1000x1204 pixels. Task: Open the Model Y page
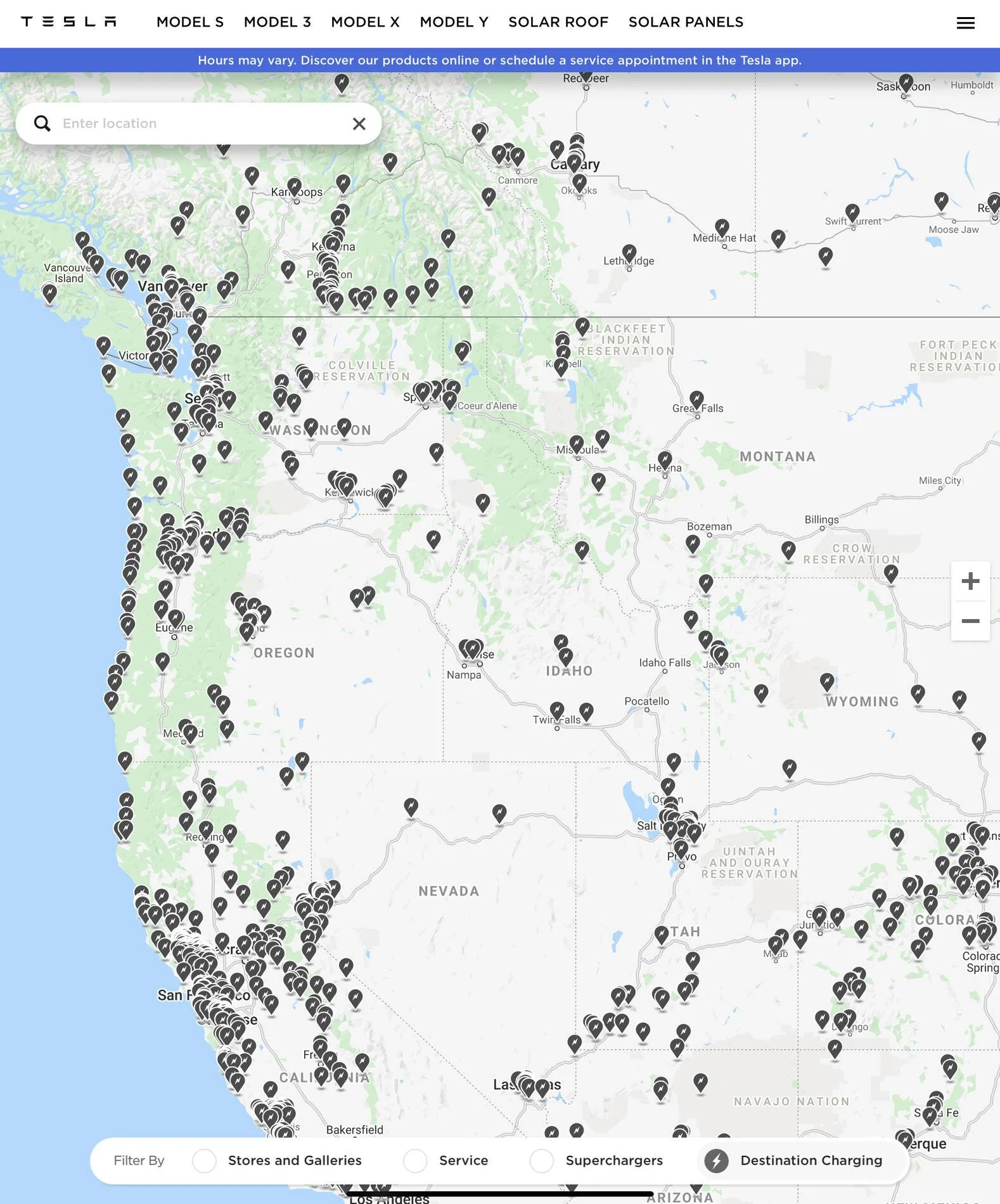454,22
